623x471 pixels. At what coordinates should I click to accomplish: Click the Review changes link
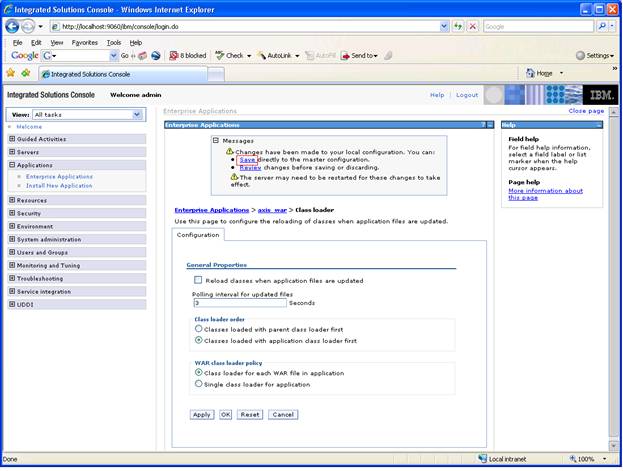pos(250,167)
